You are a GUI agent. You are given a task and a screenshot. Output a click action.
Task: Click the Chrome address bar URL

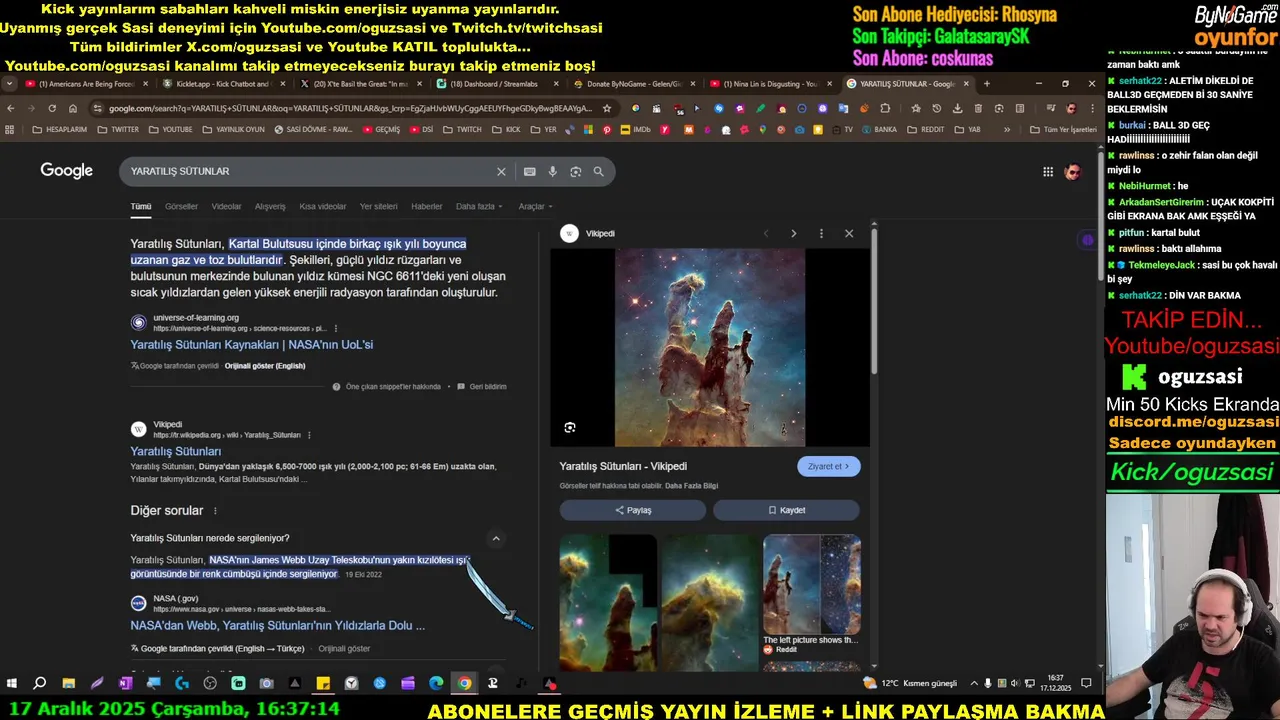click(x=350, y=108)
